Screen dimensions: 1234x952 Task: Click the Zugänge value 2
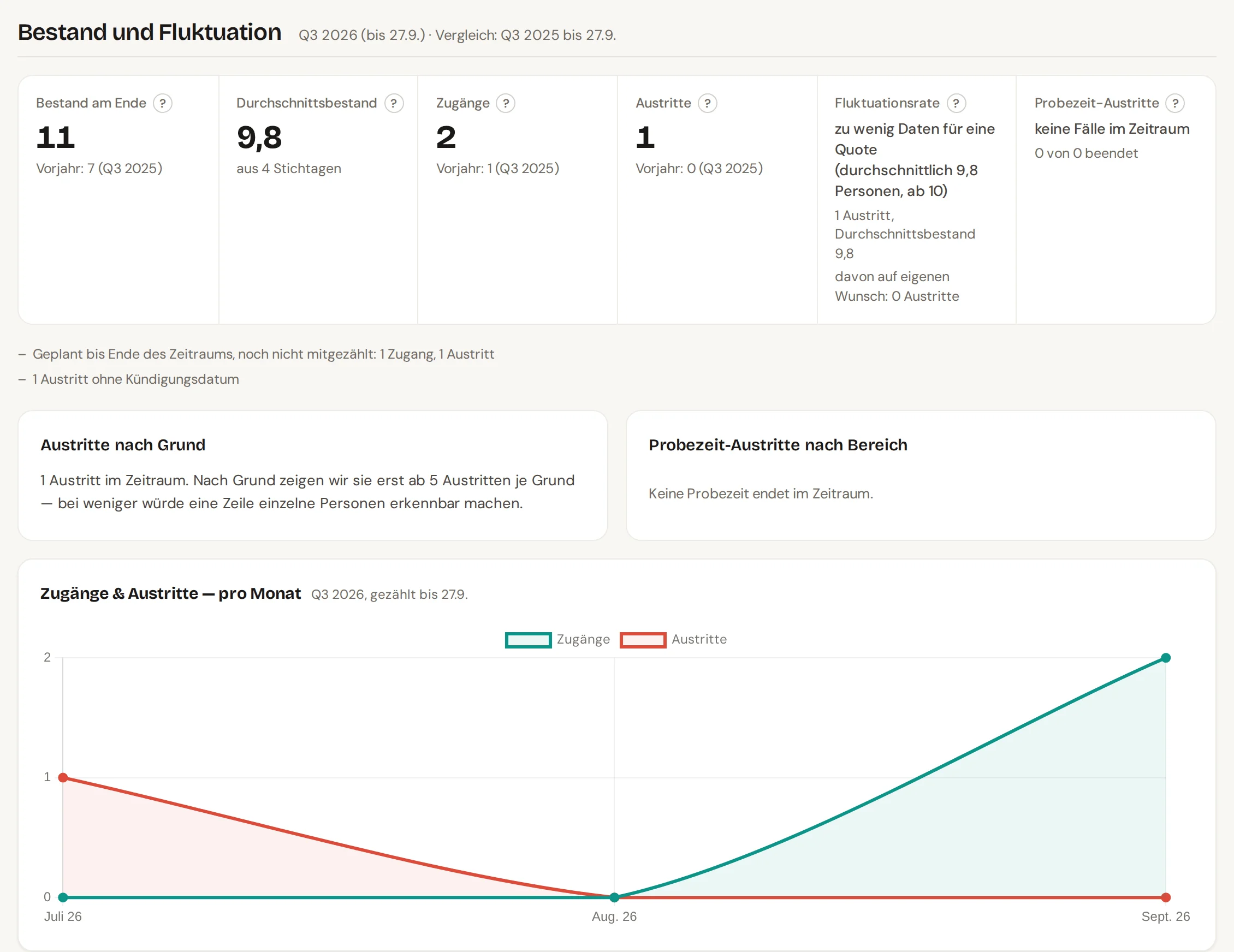446,138
